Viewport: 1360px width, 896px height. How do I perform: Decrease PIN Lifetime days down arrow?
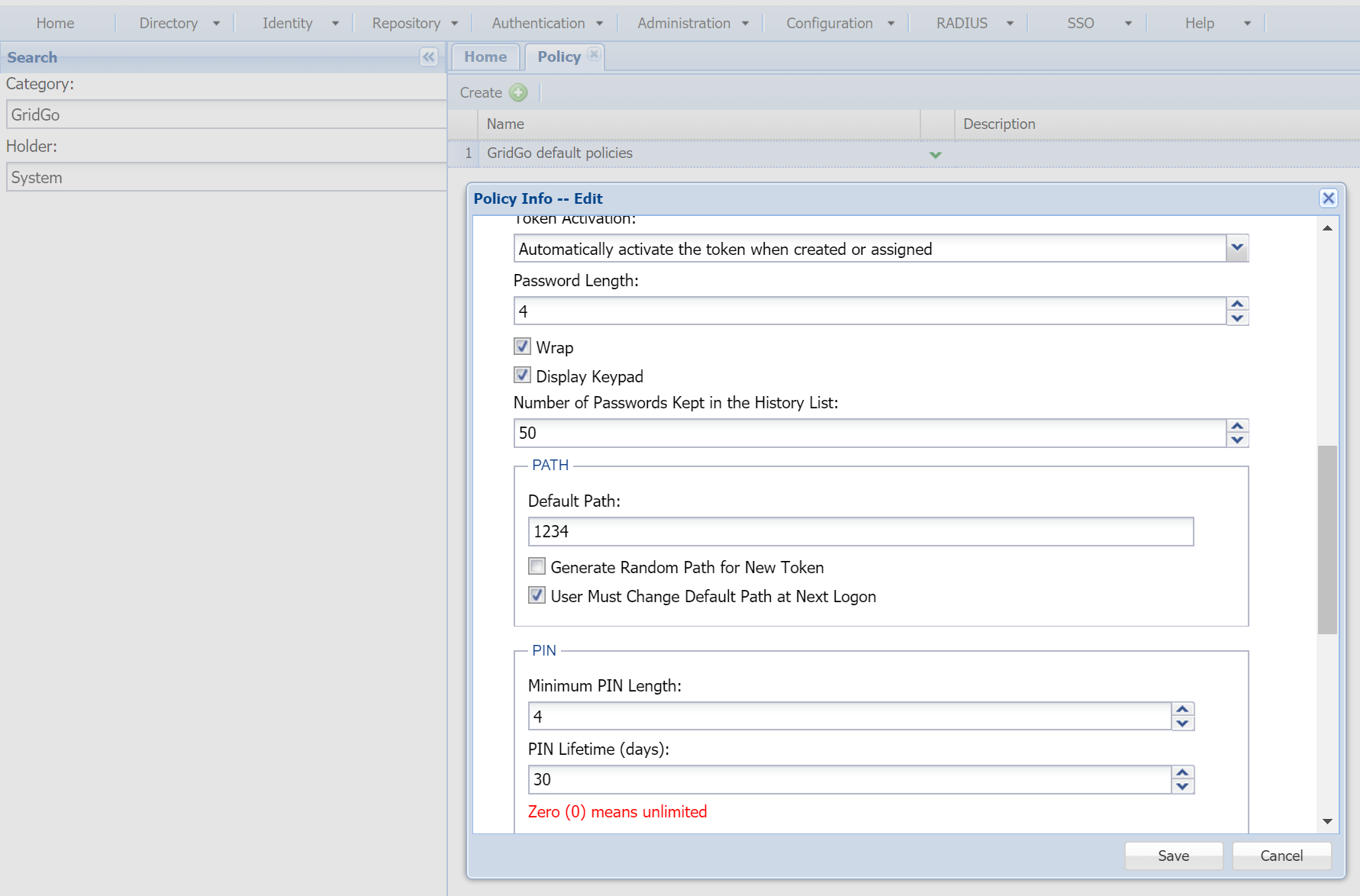[x=1182, y=787]
